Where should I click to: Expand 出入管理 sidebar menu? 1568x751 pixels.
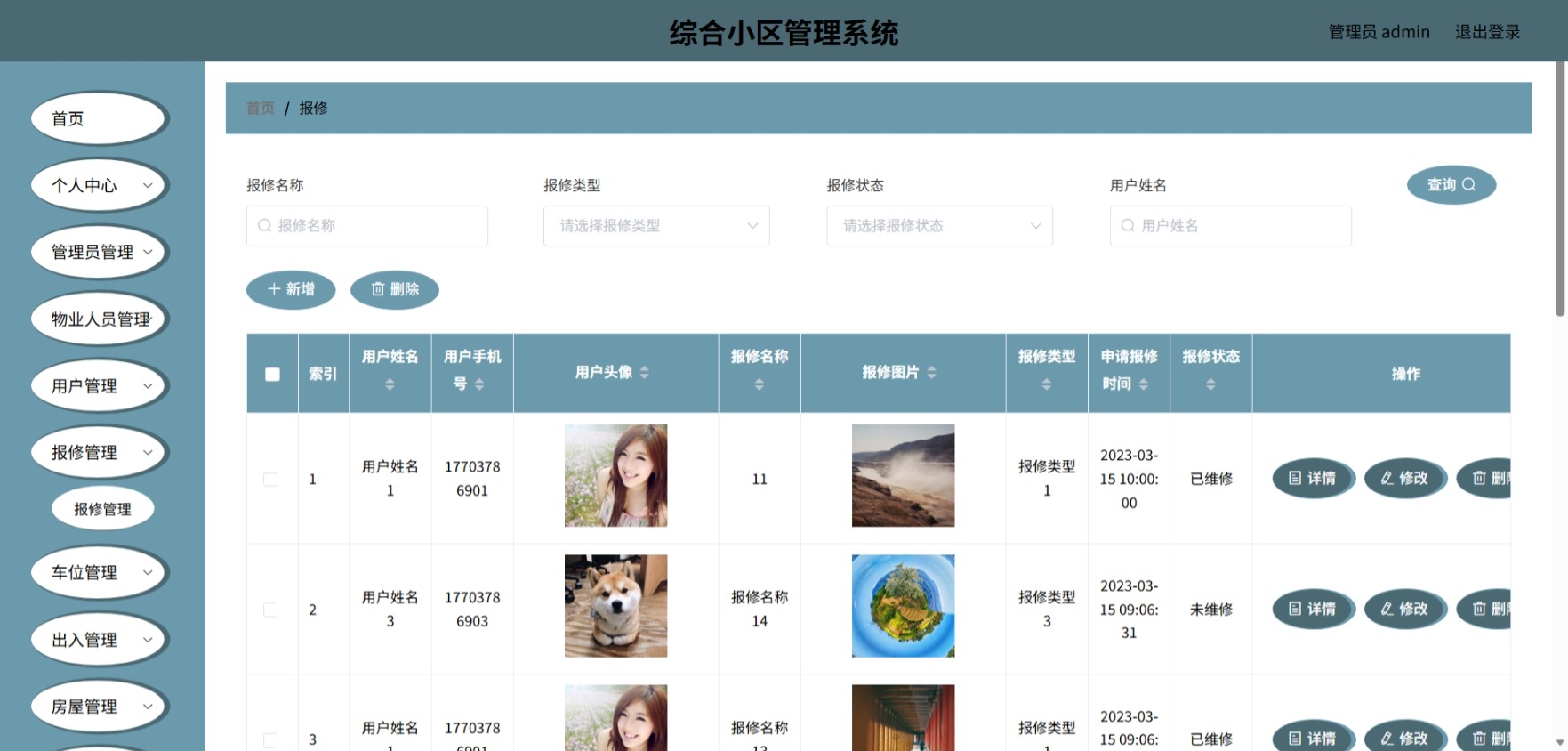tap(100, 639)
